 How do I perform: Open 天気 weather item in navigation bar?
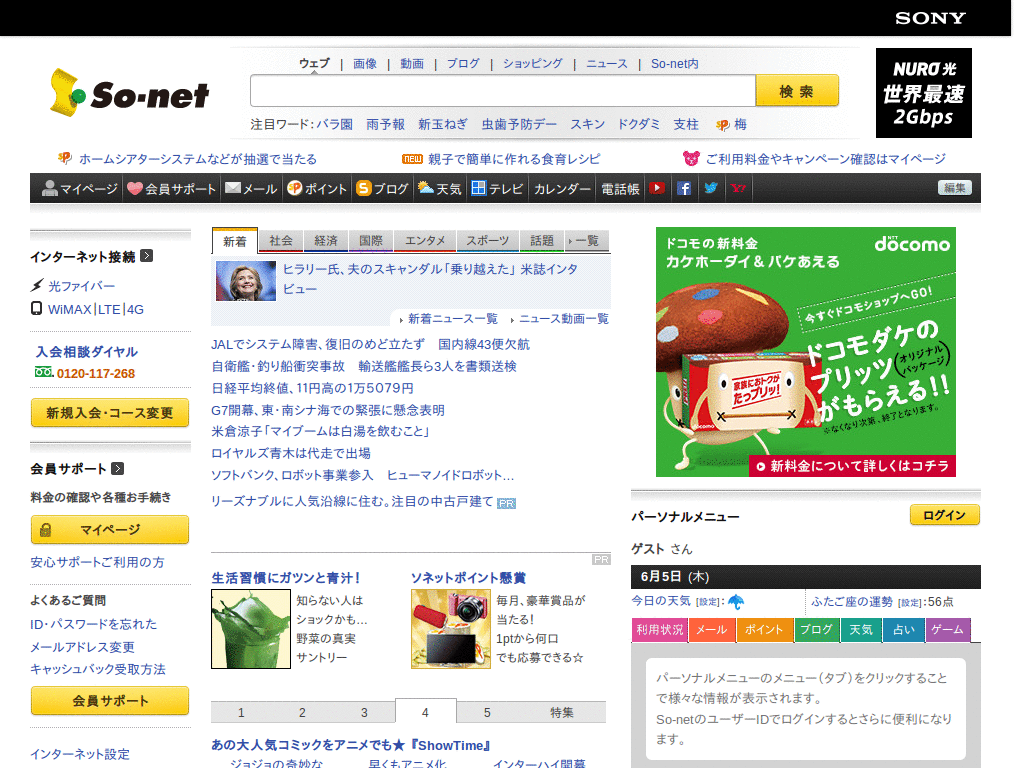440,188
